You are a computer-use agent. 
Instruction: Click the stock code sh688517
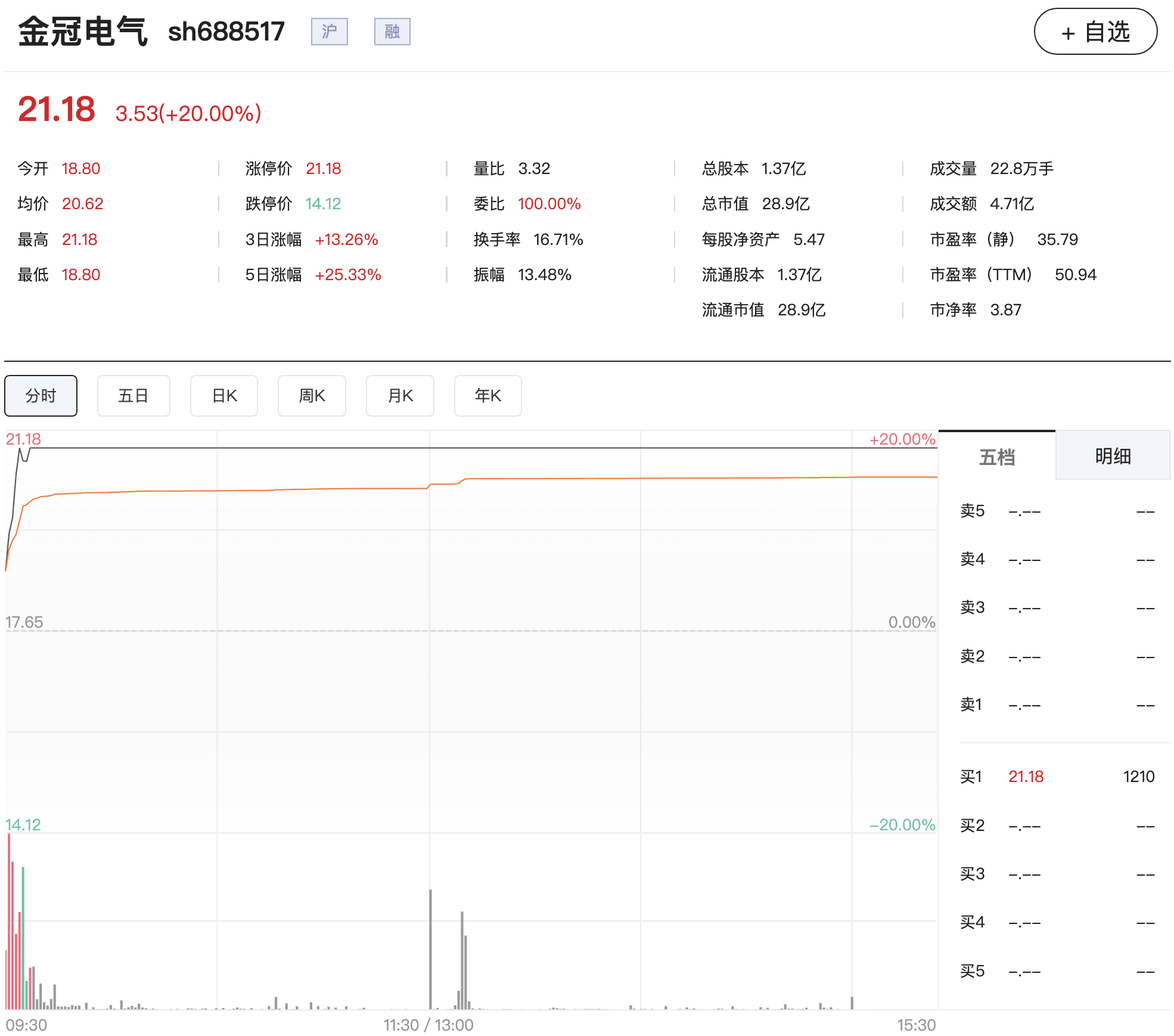tap(226, 32)
